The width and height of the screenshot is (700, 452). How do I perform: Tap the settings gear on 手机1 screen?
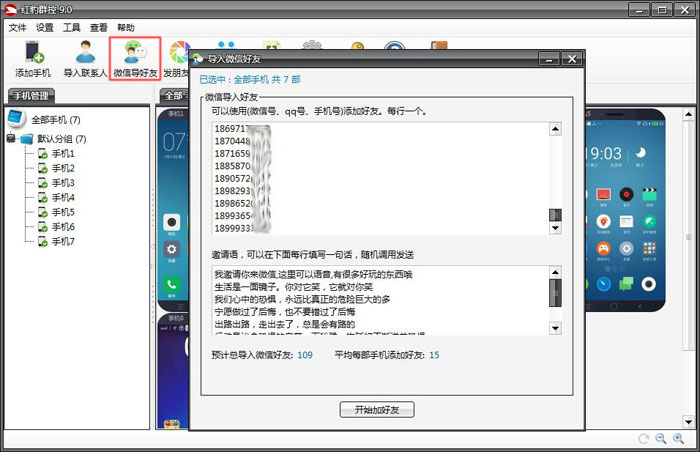tap(171, 249)
